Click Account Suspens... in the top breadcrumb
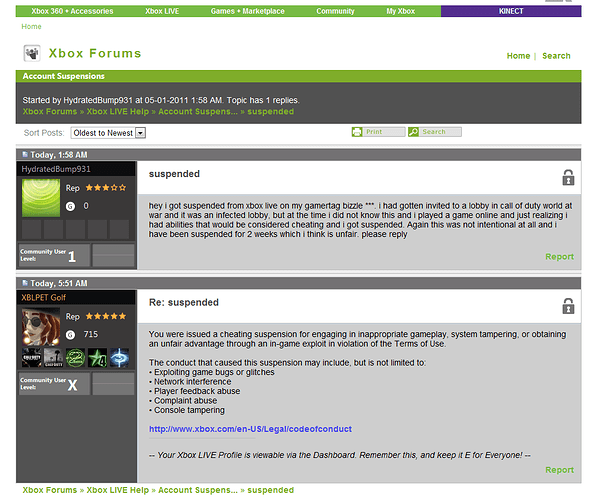This screenshot has height=500, width=591. coord(198,112)
